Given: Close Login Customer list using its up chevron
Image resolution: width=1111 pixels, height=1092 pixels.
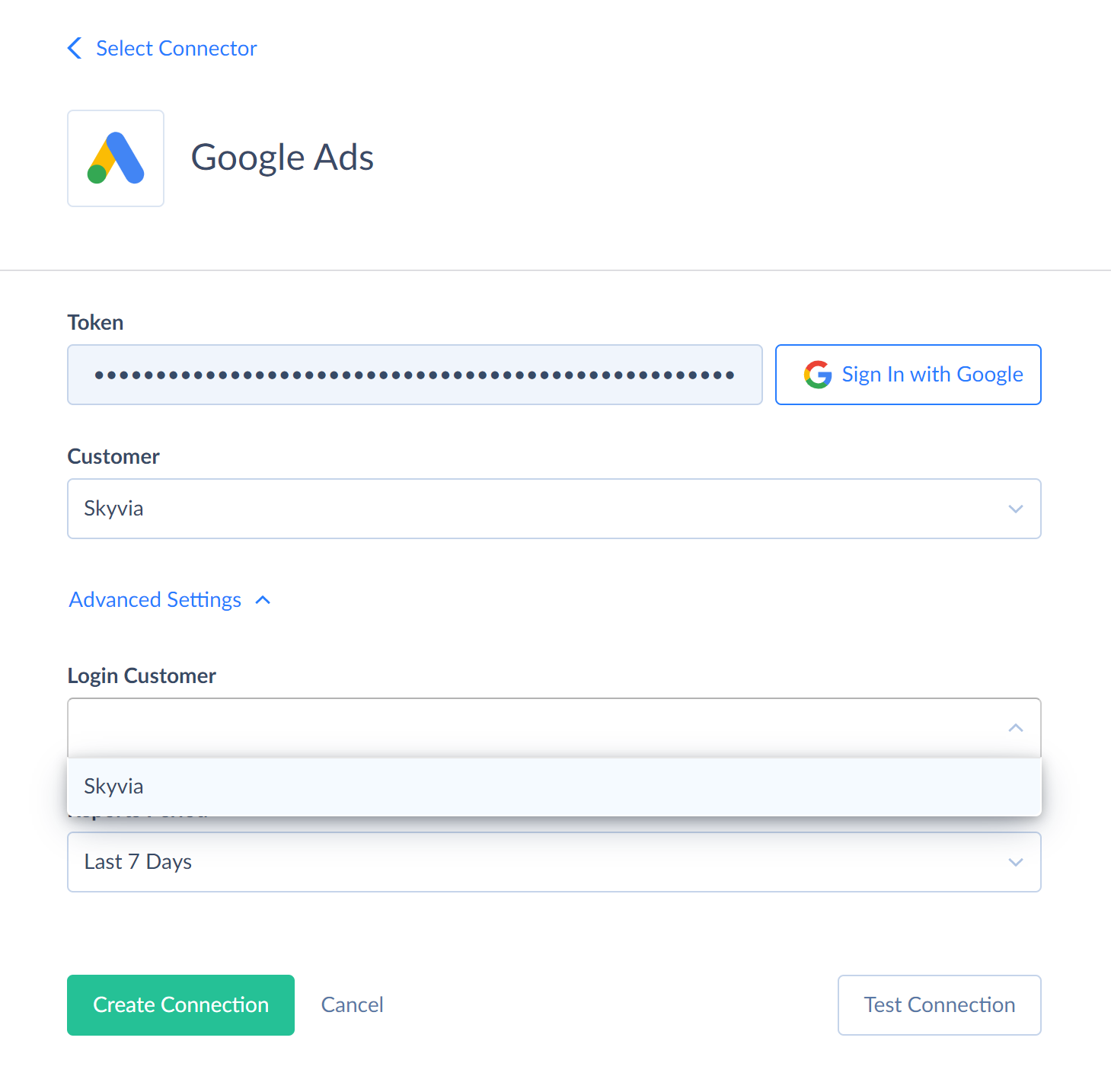Looking at the screenshot, I should click(1015, 728).
